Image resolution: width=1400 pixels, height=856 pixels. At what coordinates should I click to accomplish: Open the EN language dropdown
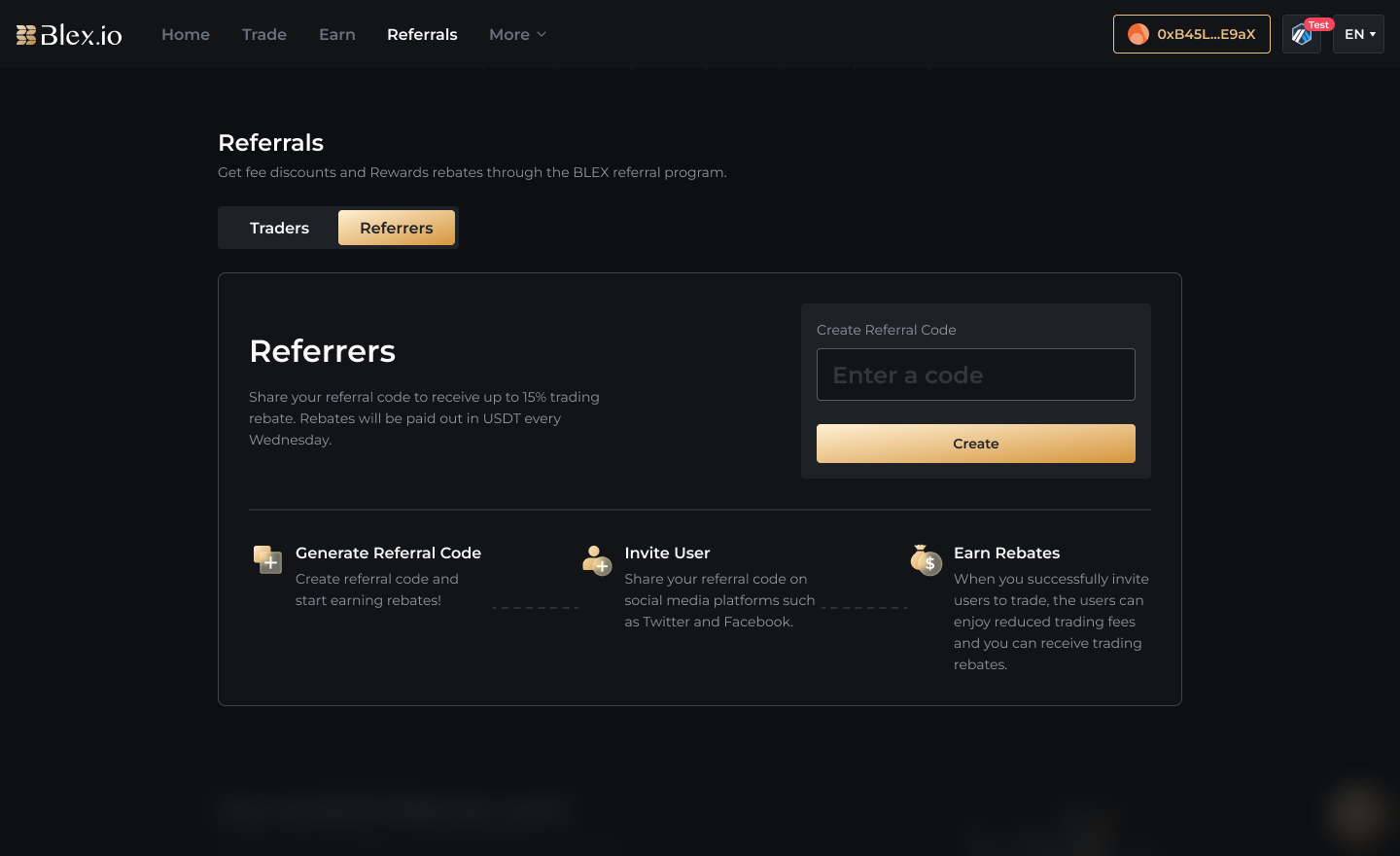[x=1358, y=34]
